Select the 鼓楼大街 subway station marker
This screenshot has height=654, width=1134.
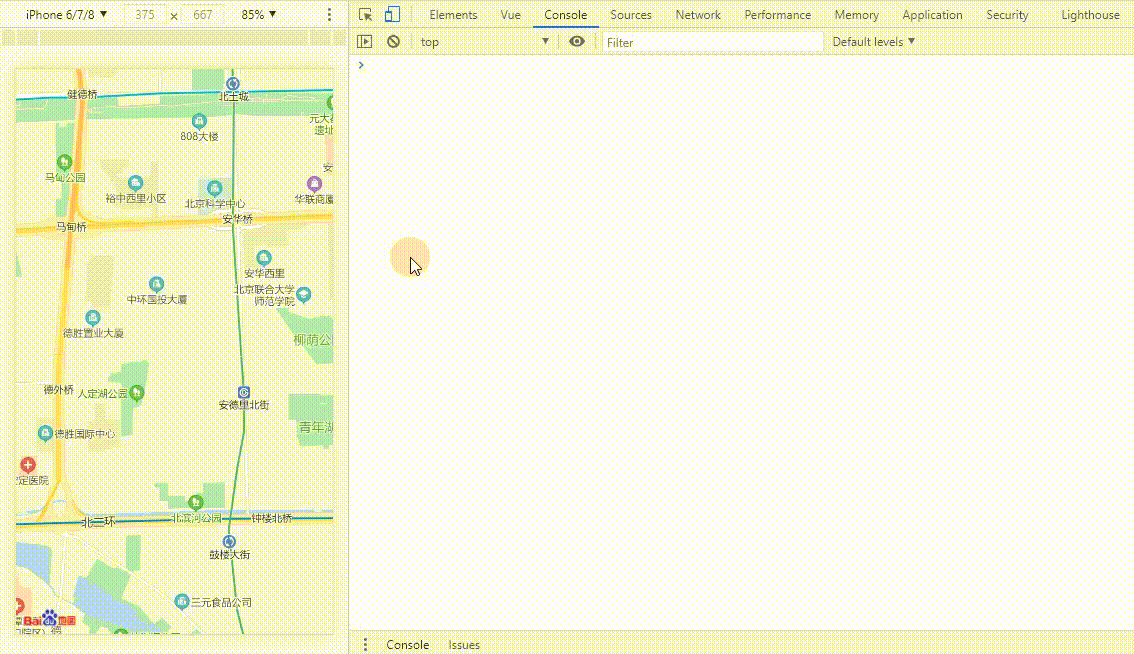[229, 542]
